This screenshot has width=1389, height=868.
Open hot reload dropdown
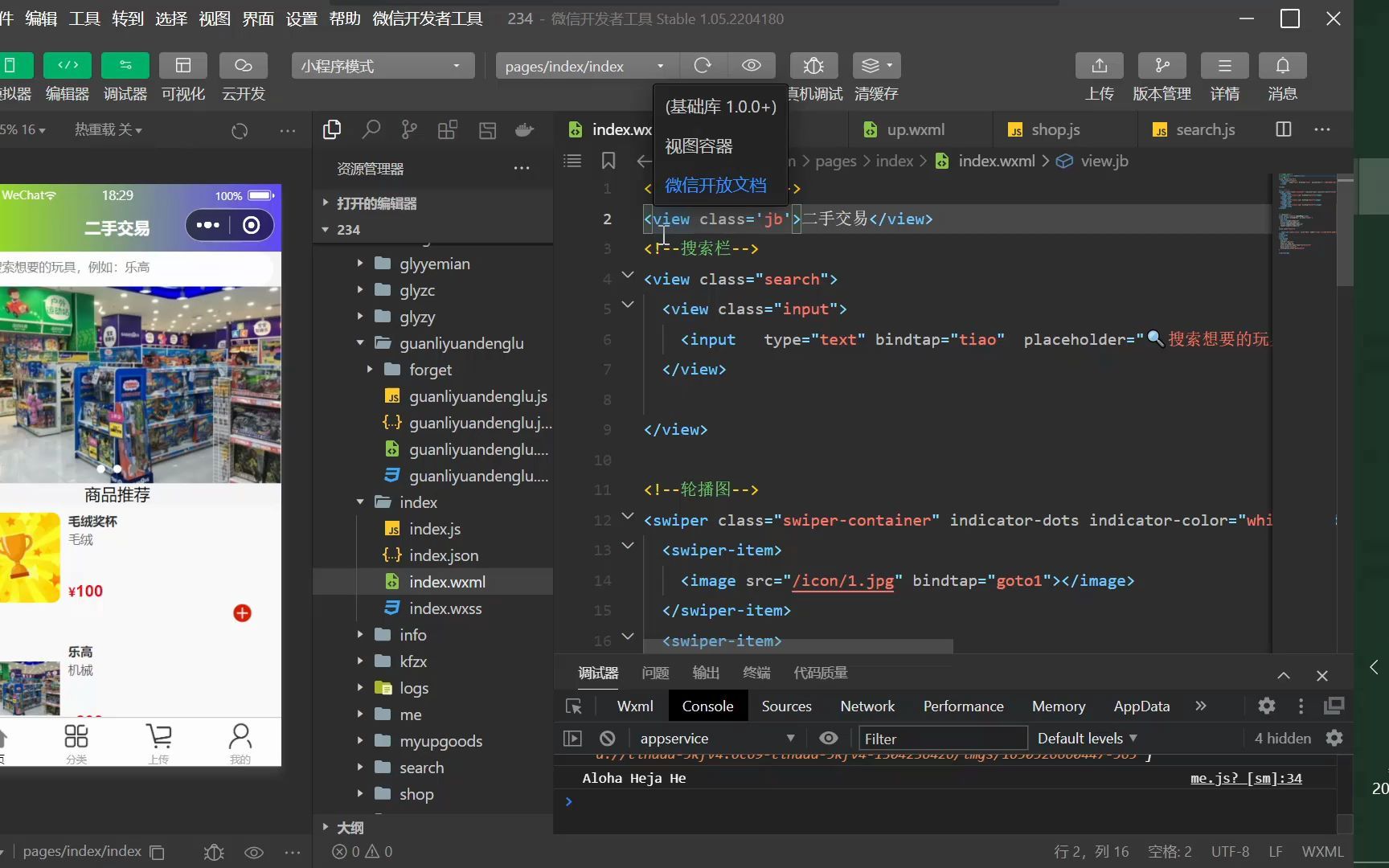pos(109,129)
